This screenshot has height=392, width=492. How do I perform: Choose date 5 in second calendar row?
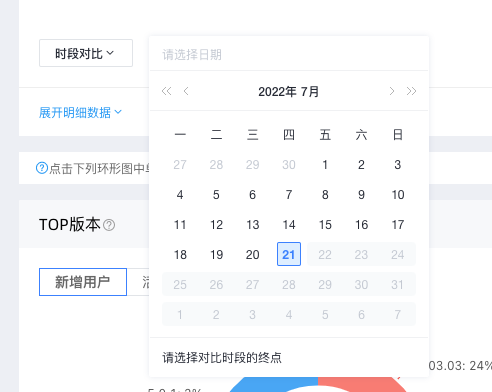(x=216, y=195)
